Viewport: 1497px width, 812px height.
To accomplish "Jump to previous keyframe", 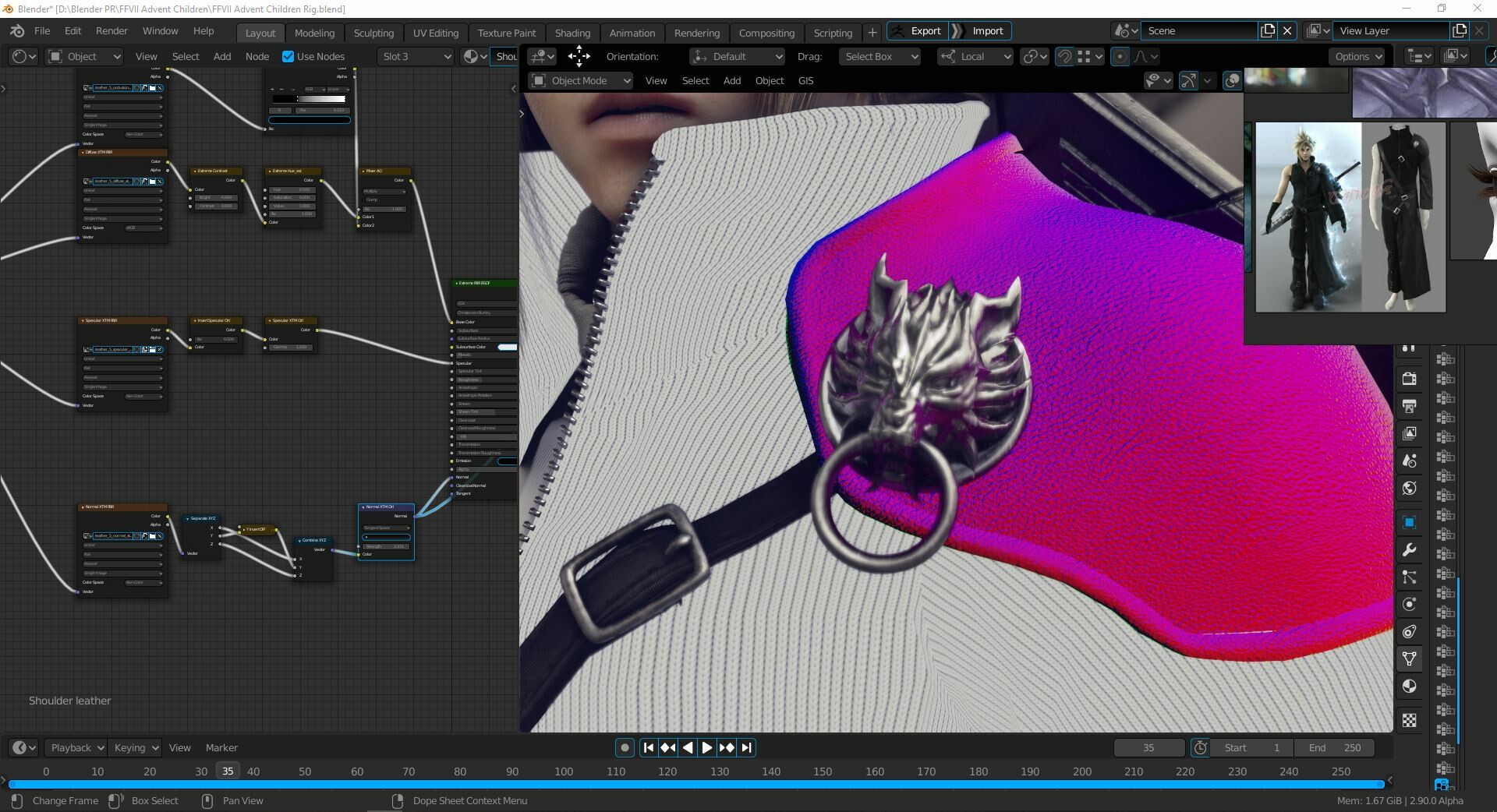I will 668,747.
